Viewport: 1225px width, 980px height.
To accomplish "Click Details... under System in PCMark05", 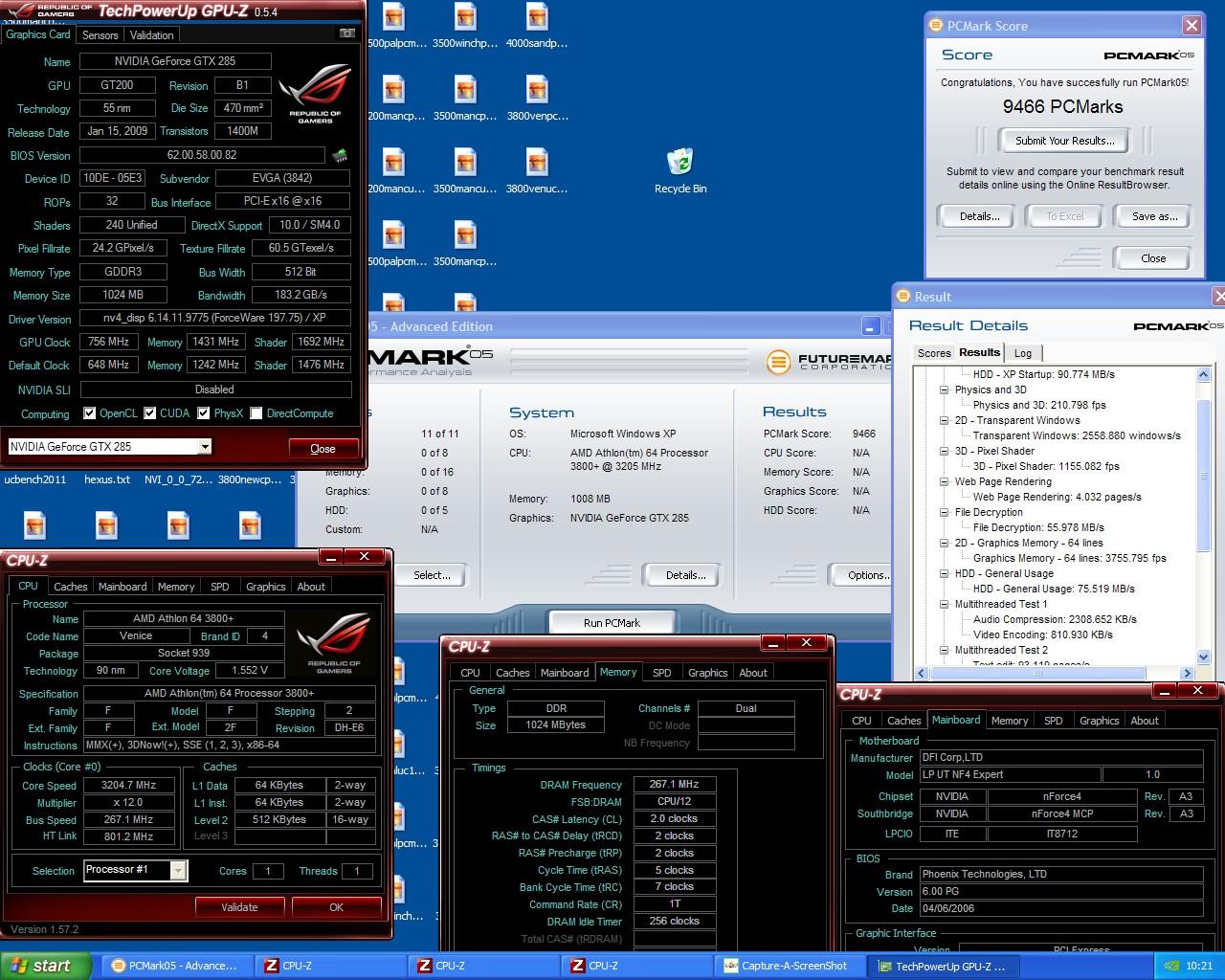I will point(686,575).
